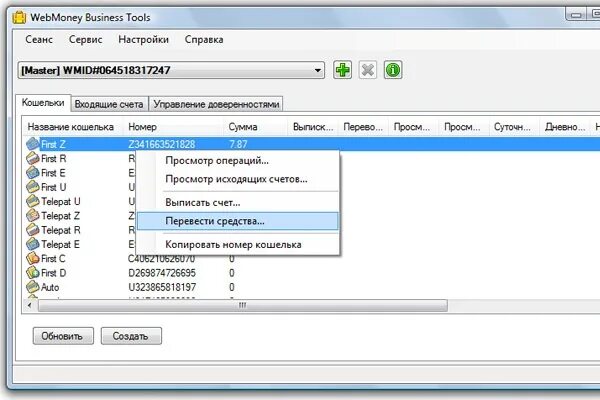Sort by Номер column header

pos(173,127)
